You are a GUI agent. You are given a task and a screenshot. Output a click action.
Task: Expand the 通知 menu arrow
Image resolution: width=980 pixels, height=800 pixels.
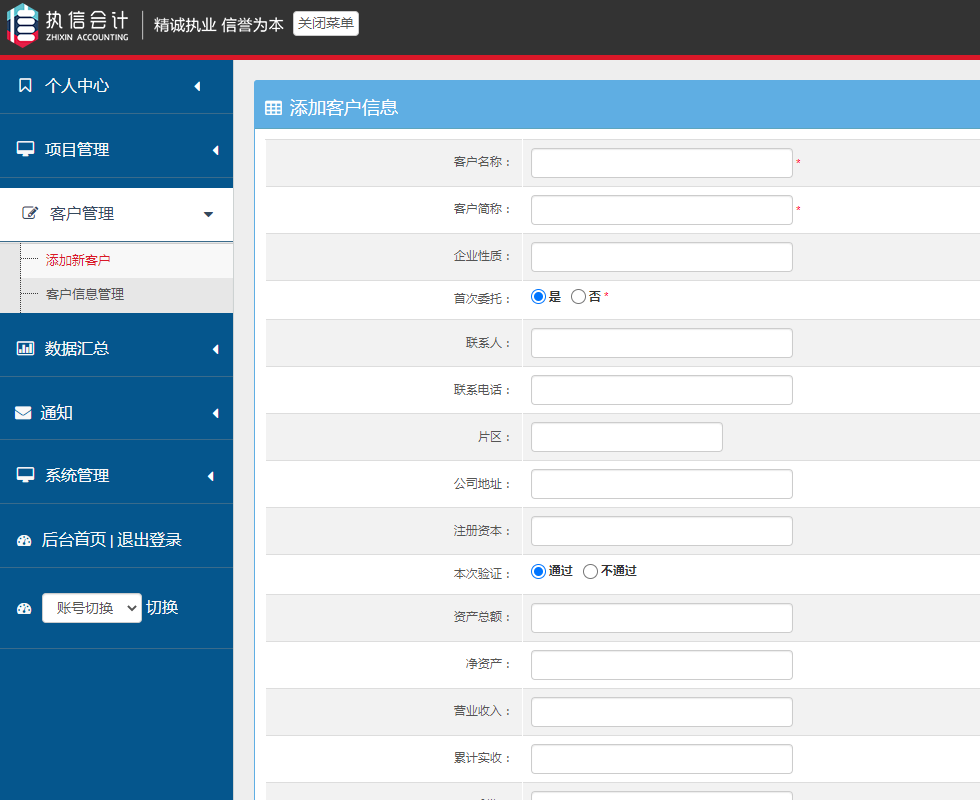pyautogui.click(x=216, y=413)
